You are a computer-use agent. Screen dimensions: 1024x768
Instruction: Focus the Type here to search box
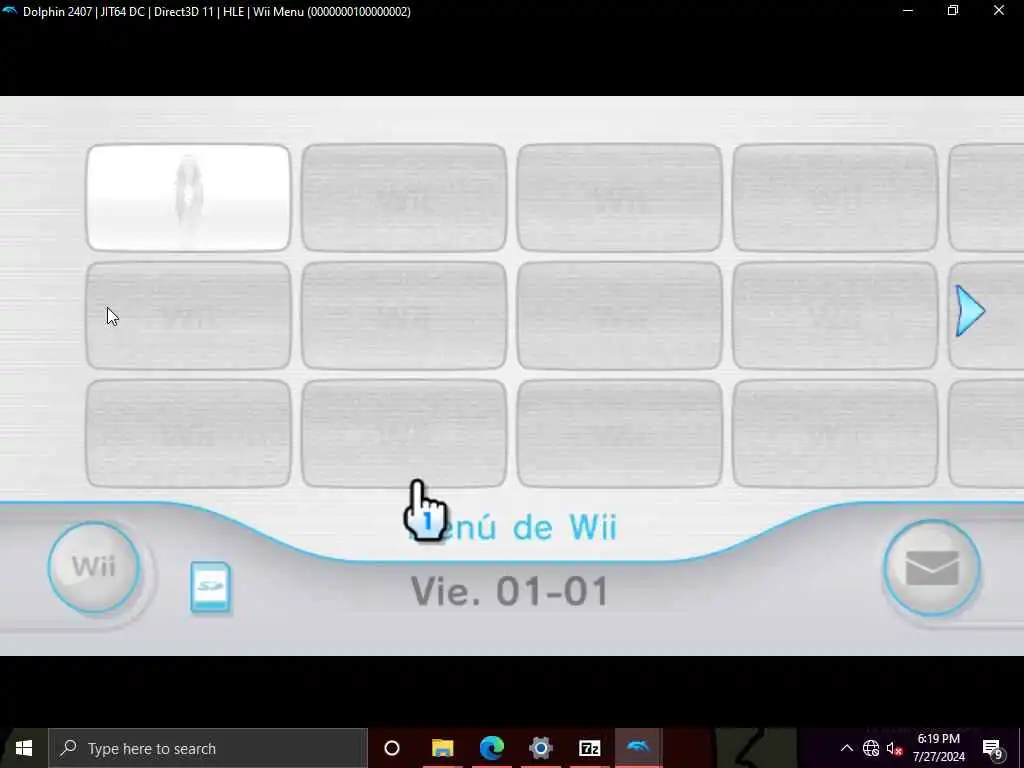pyautogui.click(x=208, y=748)
